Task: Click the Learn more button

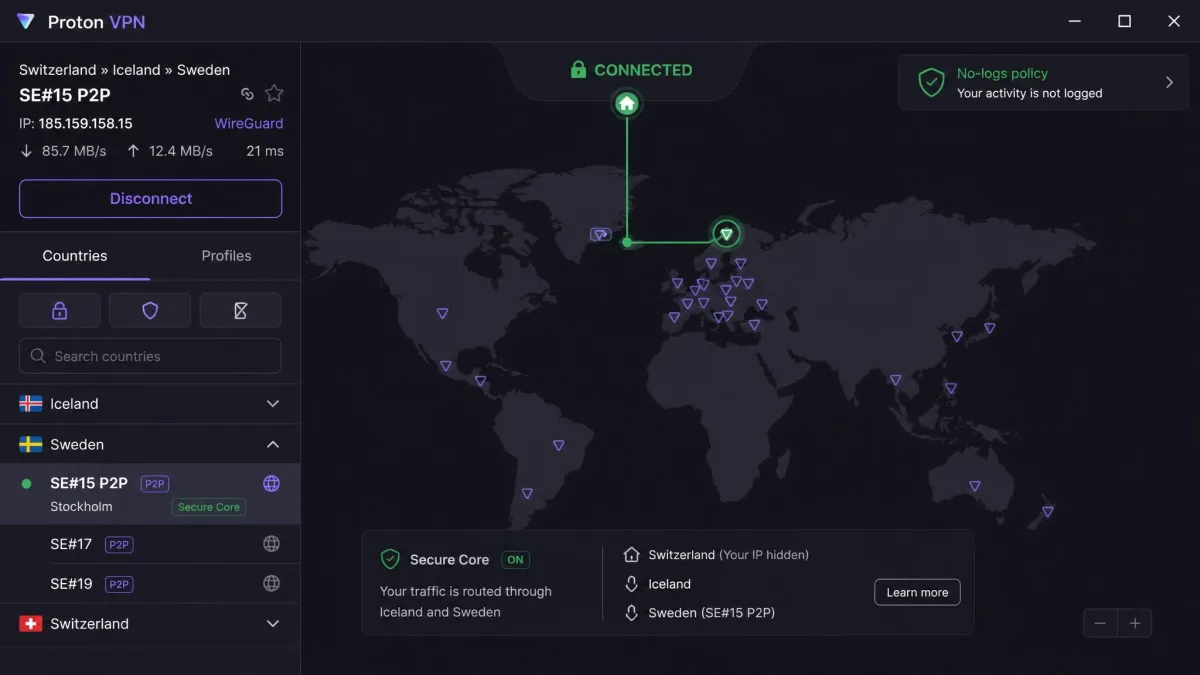Action: (917, 592)
